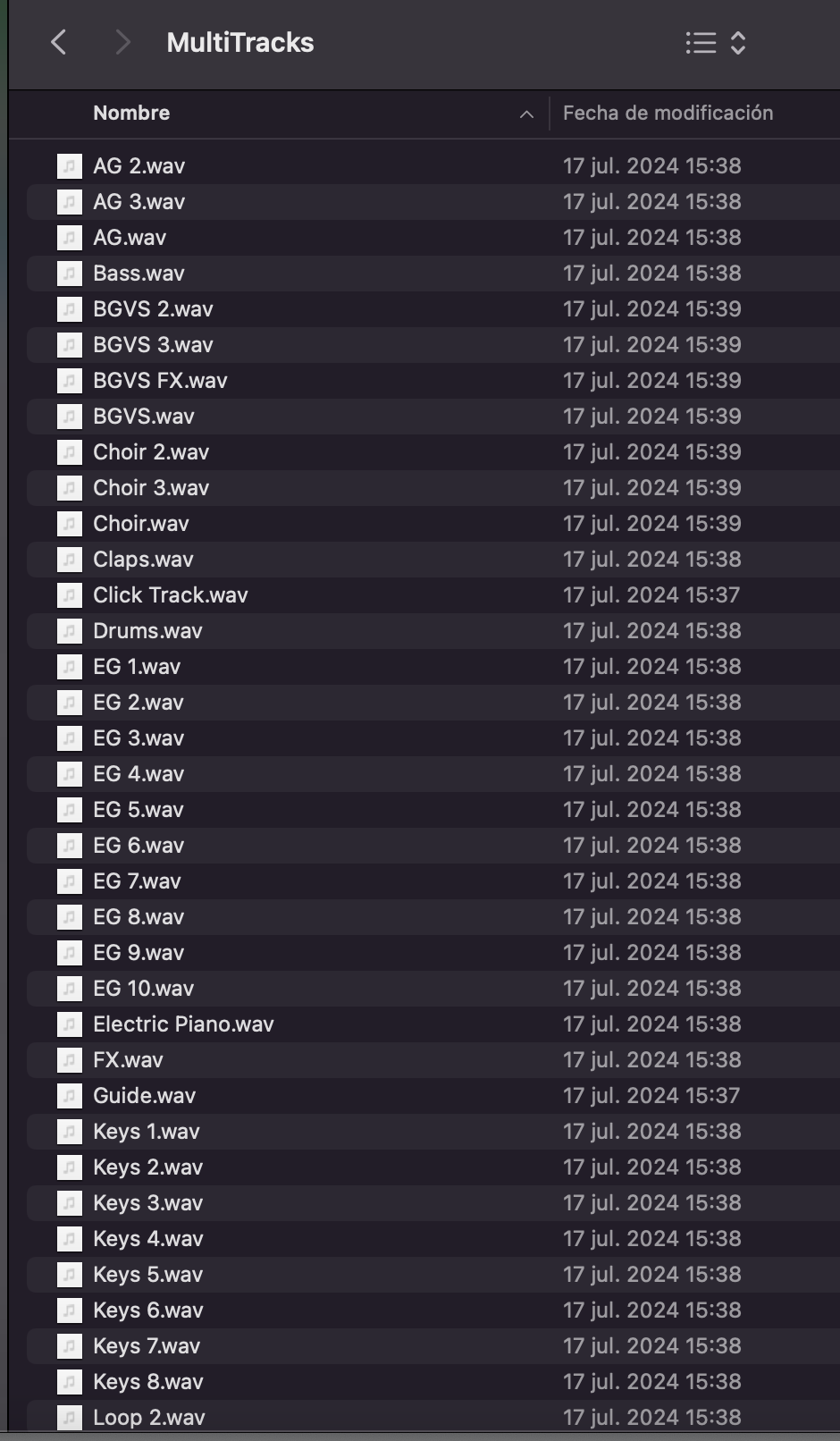The height and width of the screenshot is (1441, 840).
Task: Click the Drums.wav file icon
Action: pos(70,631)
